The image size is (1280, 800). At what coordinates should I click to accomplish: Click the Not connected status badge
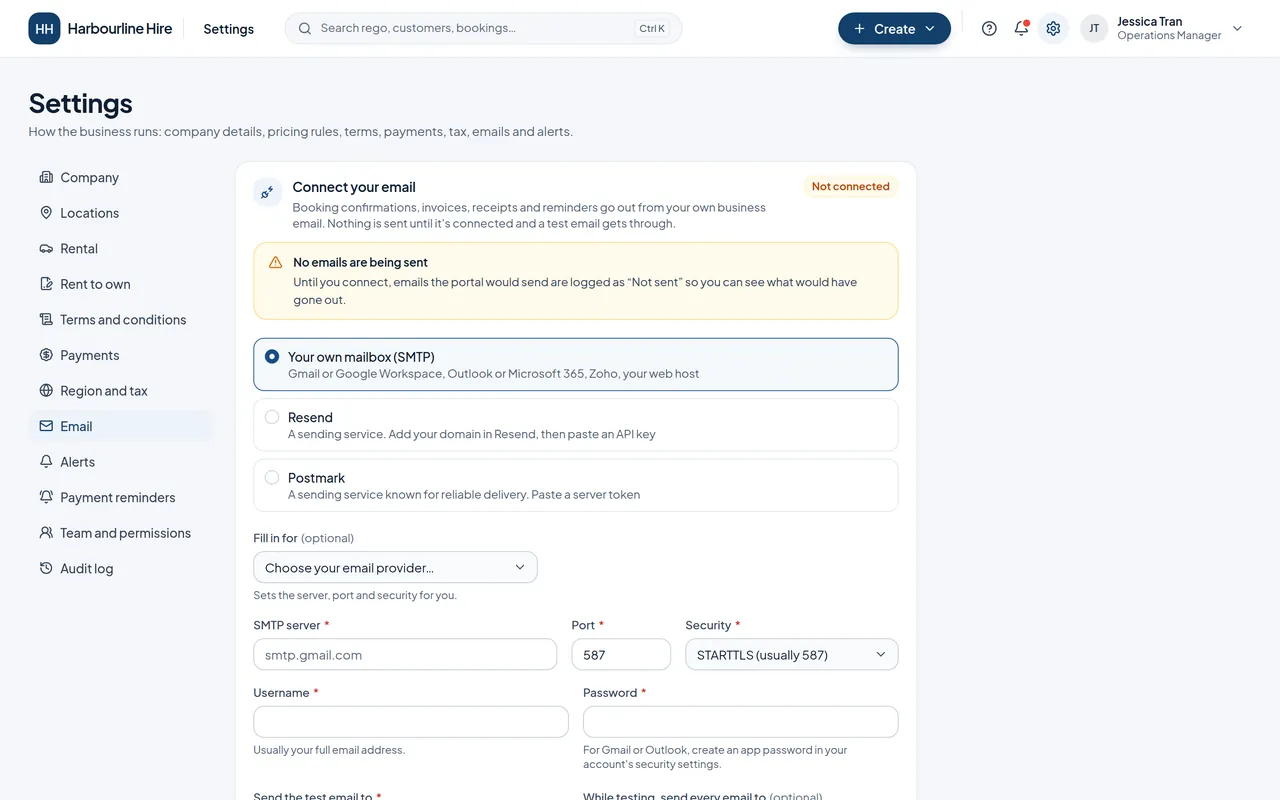850,187
